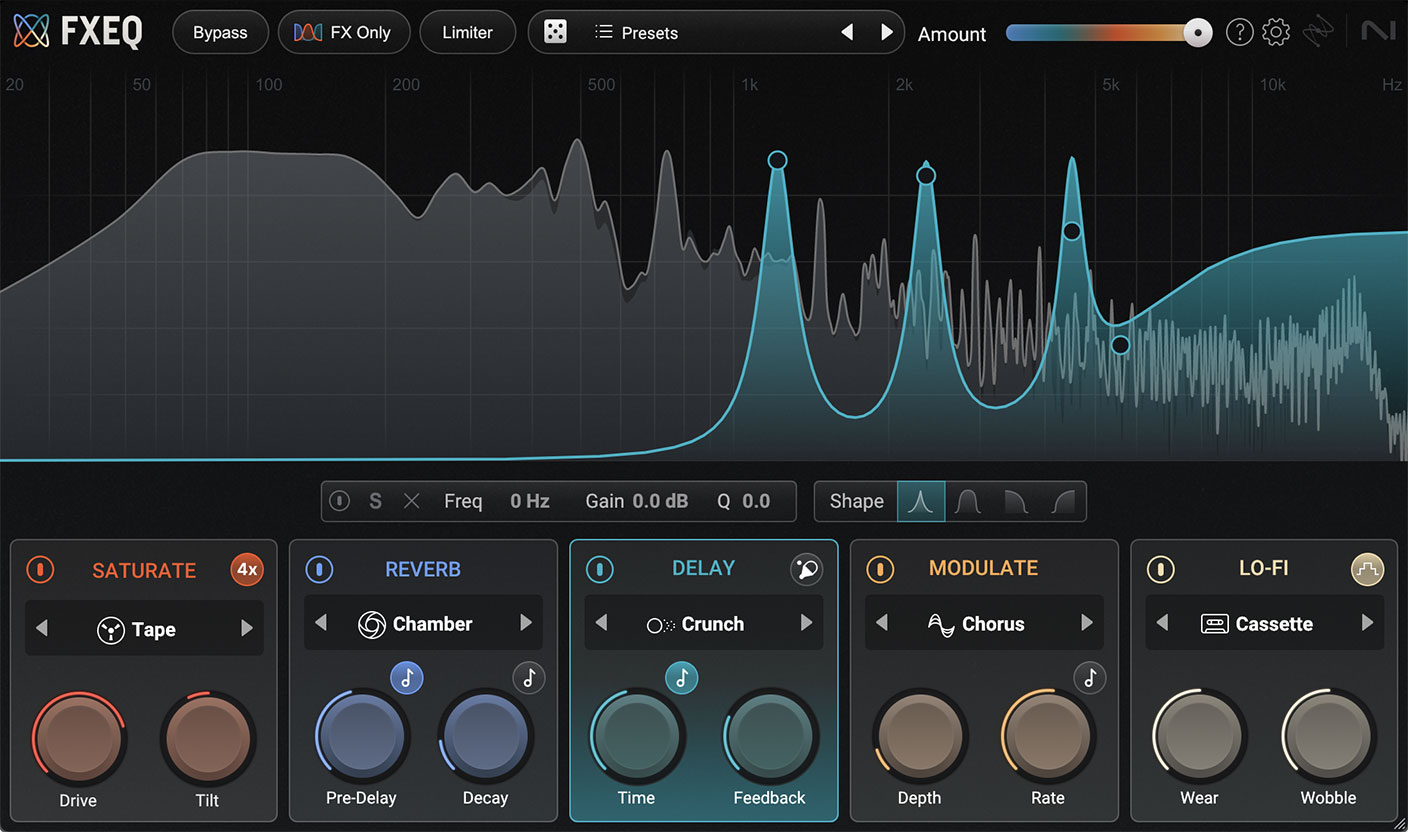Click the Q value 0.0 field
The height and width of the screenshot is (832, 1408).
(756, 501)
